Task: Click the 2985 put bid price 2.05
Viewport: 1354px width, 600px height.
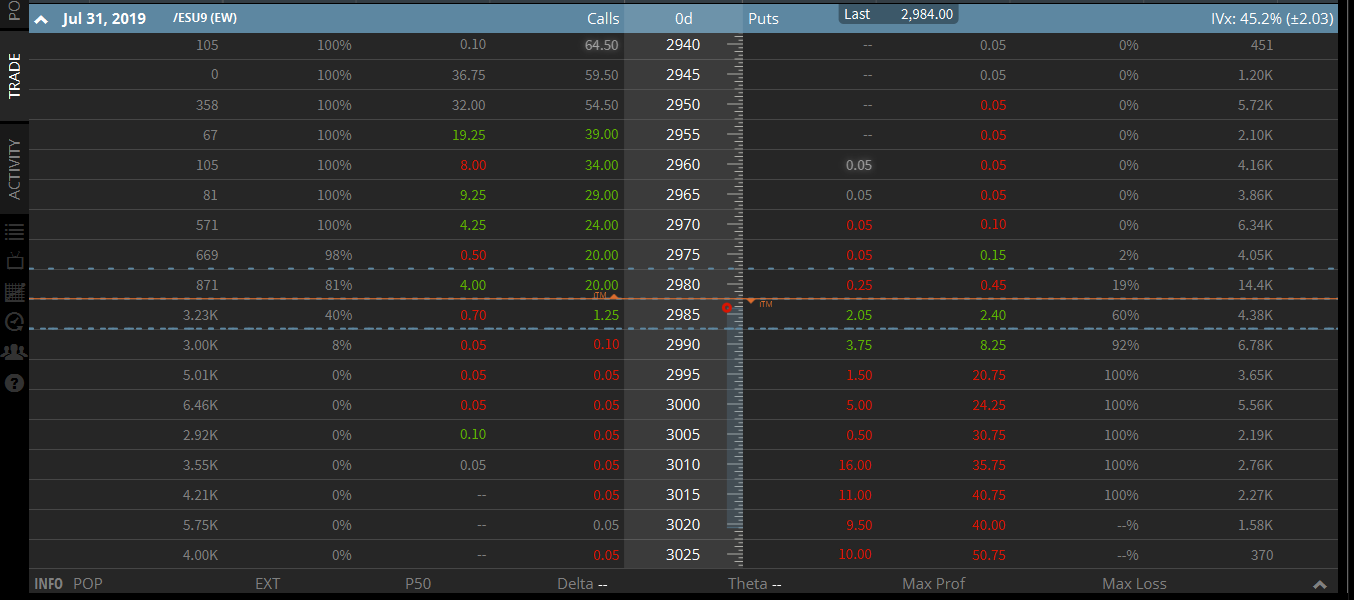Action: [x=858, y=315]
